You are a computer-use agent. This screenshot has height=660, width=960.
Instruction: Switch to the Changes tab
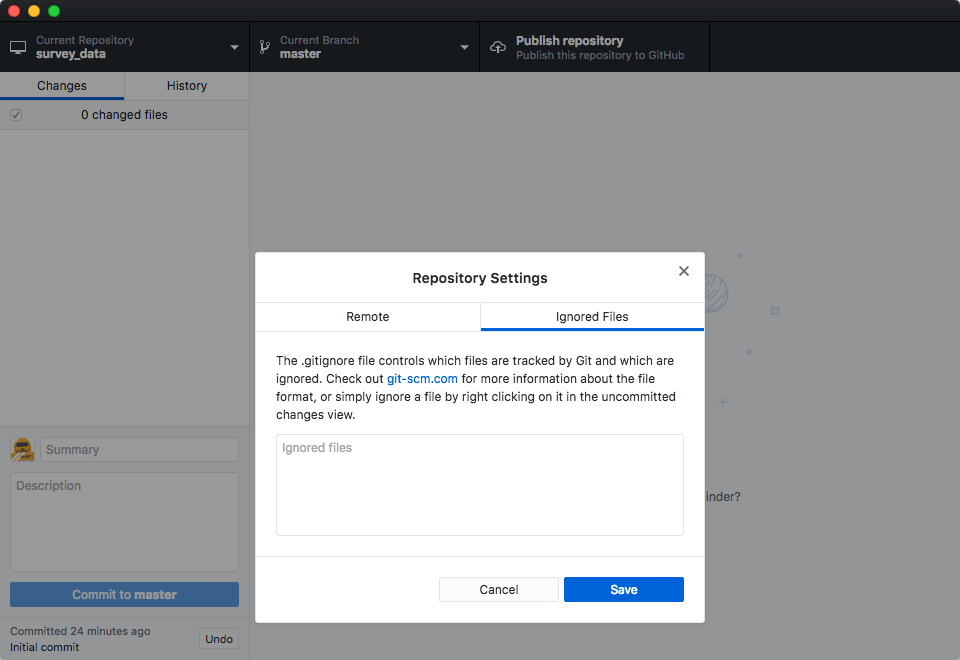pos(62,86)
